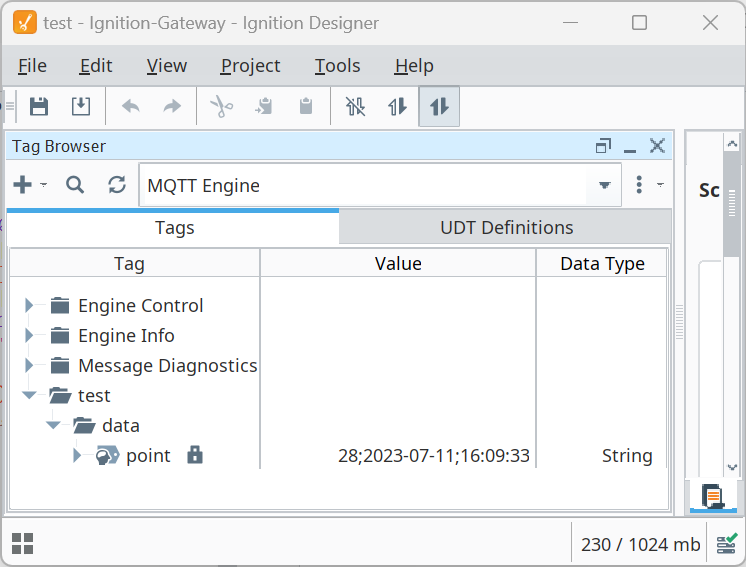This screenshot has width=746, height=567.
Task: Switch to the UDT Definitions tab
Action: [x=506, y=227]
